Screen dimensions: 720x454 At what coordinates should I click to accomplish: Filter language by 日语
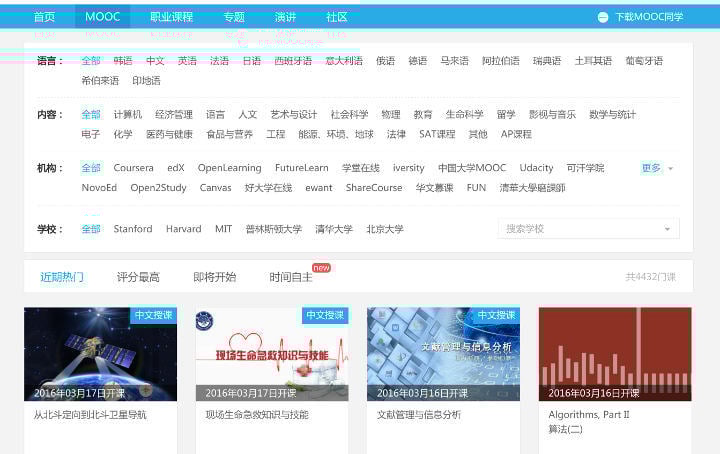(x=252, y=61)
